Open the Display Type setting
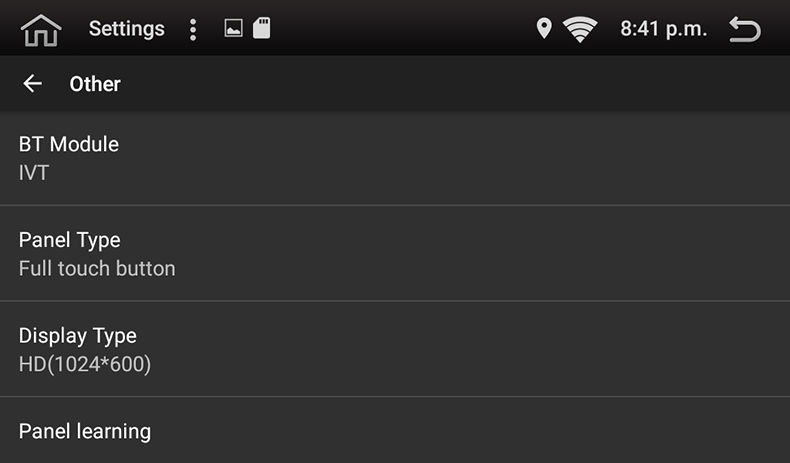 click(395, 349)
